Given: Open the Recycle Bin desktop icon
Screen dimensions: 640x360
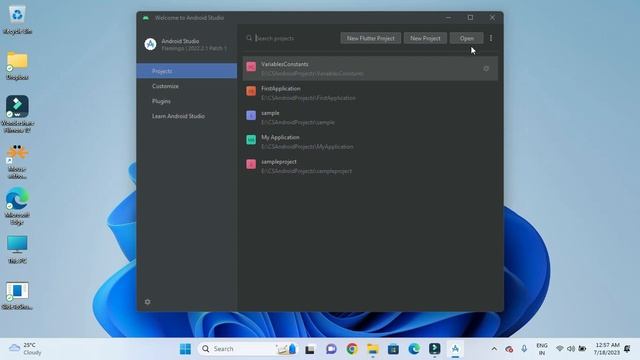Looking at the screenshot, I should (x=17, y=20).
